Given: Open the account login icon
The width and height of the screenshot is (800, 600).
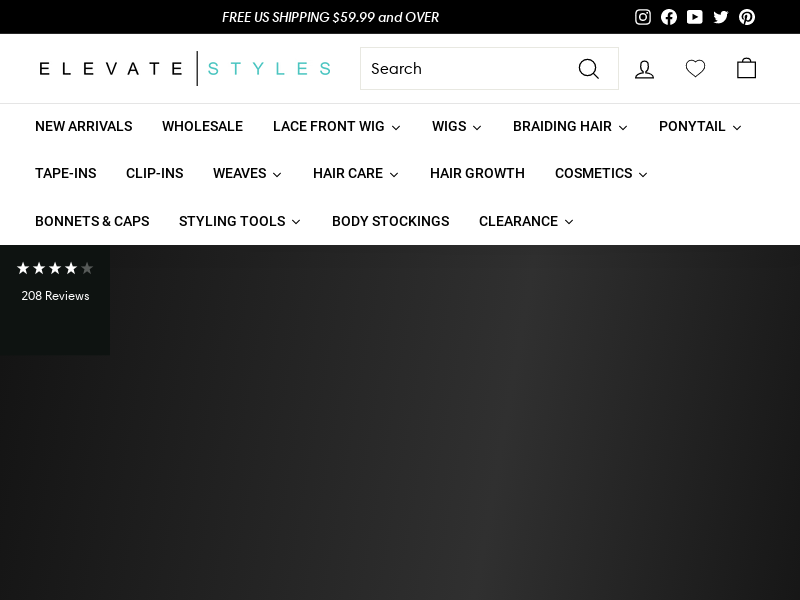Looking at the screenshot, I should pos(644,69).
